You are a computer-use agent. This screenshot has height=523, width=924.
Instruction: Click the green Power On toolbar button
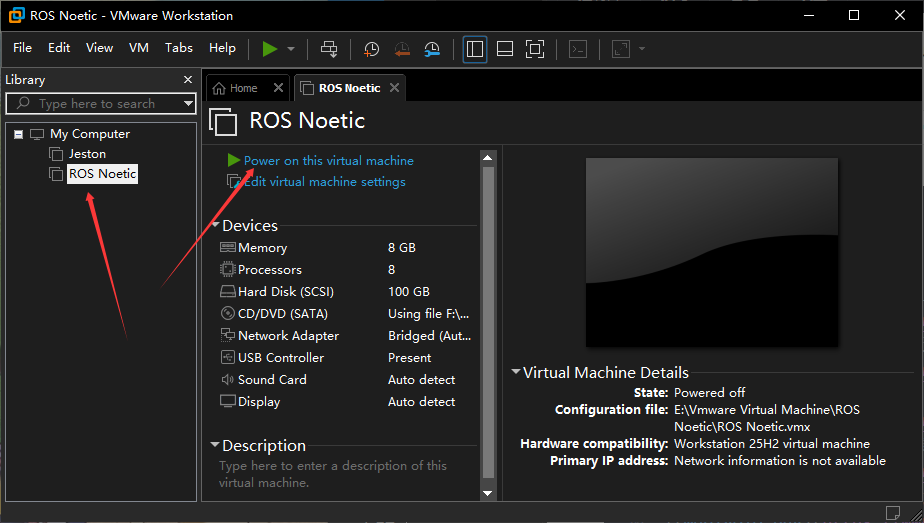270,49
